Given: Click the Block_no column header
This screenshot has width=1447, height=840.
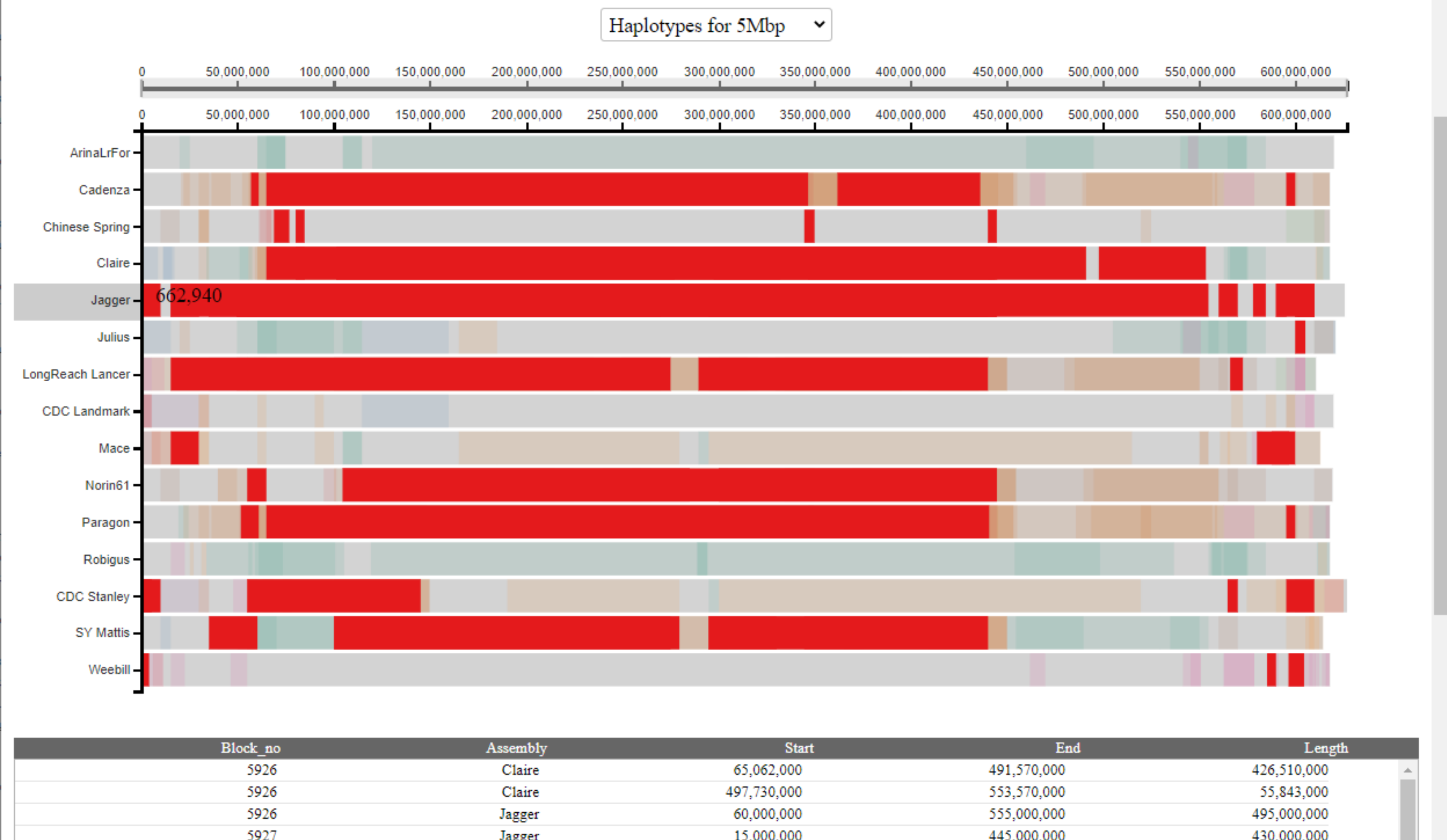Looking at the screenshot, I should pos(250,748).
